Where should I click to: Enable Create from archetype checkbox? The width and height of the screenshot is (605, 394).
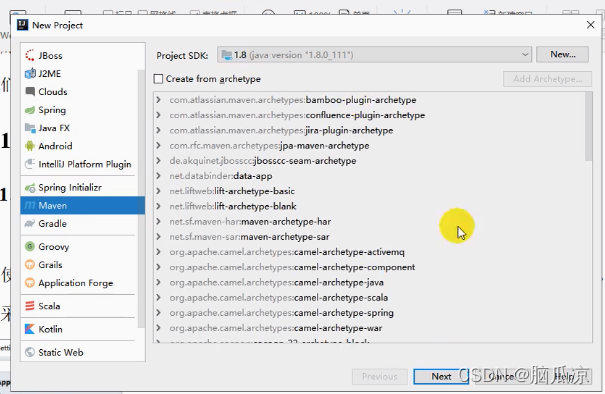158,79
